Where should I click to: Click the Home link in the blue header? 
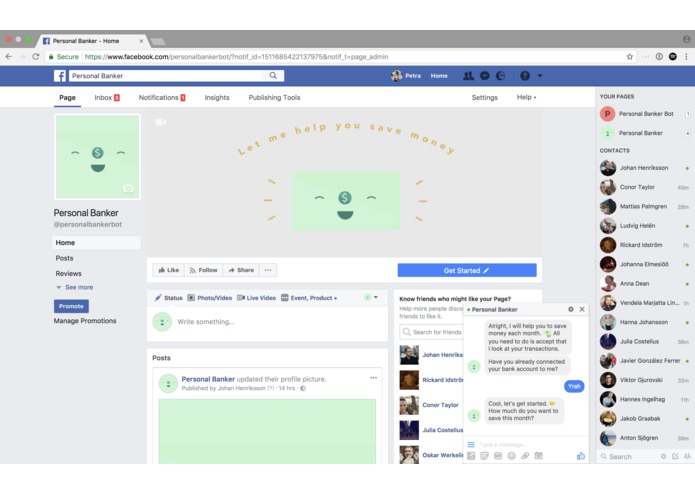439,76
